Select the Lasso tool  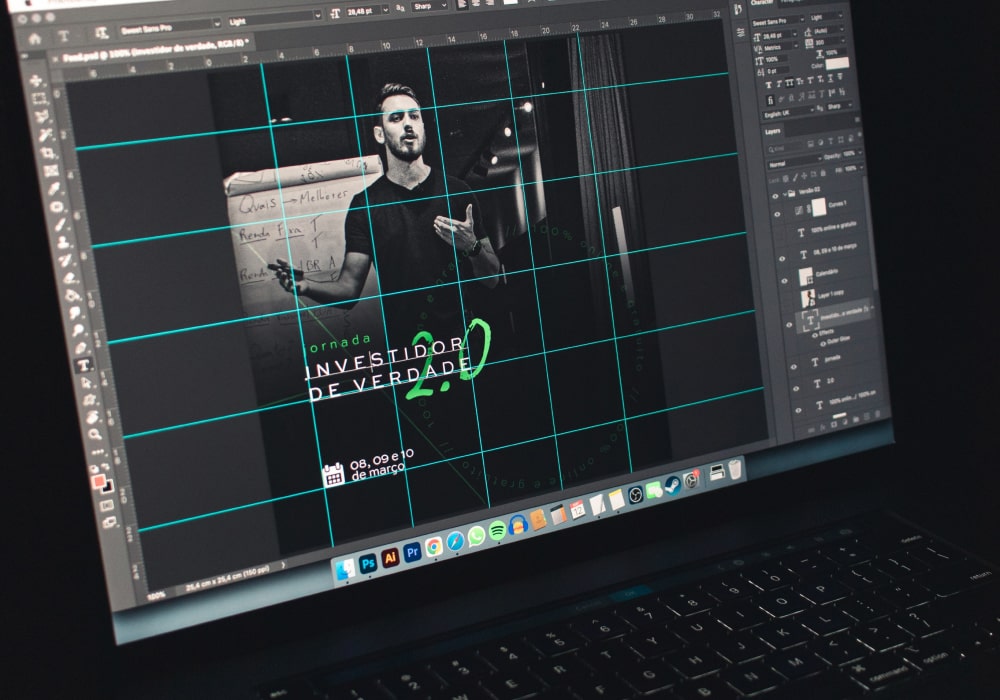click(43, 117)
